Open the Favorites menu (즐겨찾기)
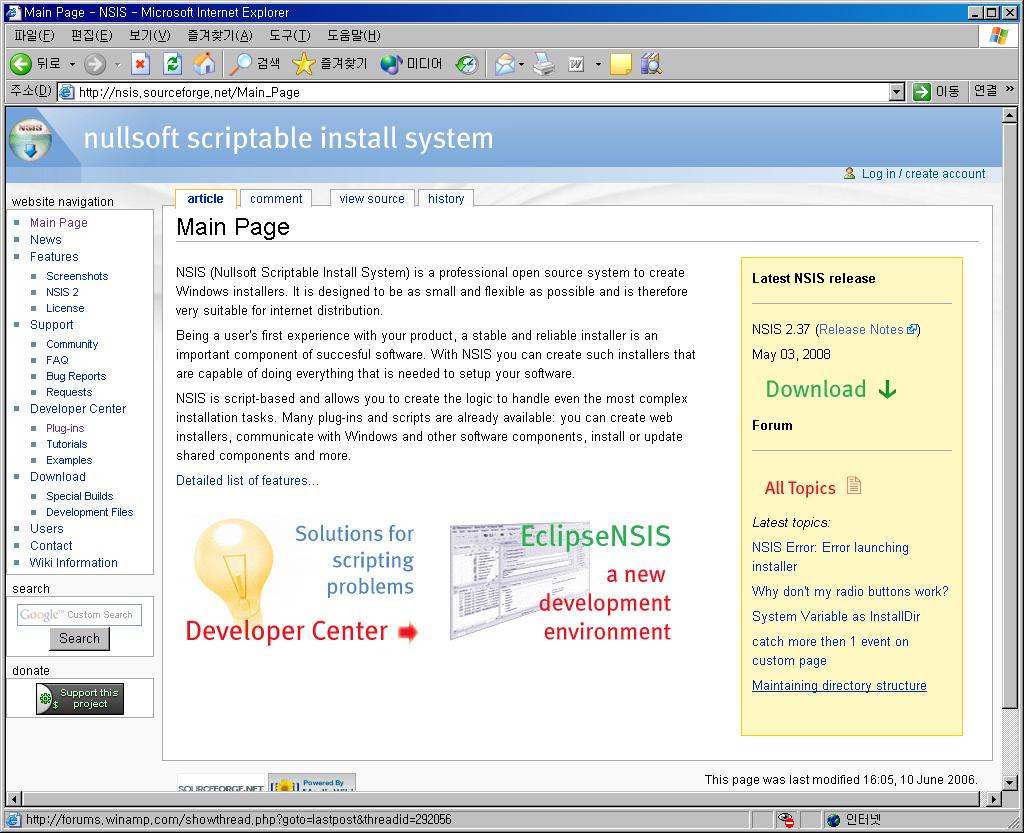 tap(219, 35)
